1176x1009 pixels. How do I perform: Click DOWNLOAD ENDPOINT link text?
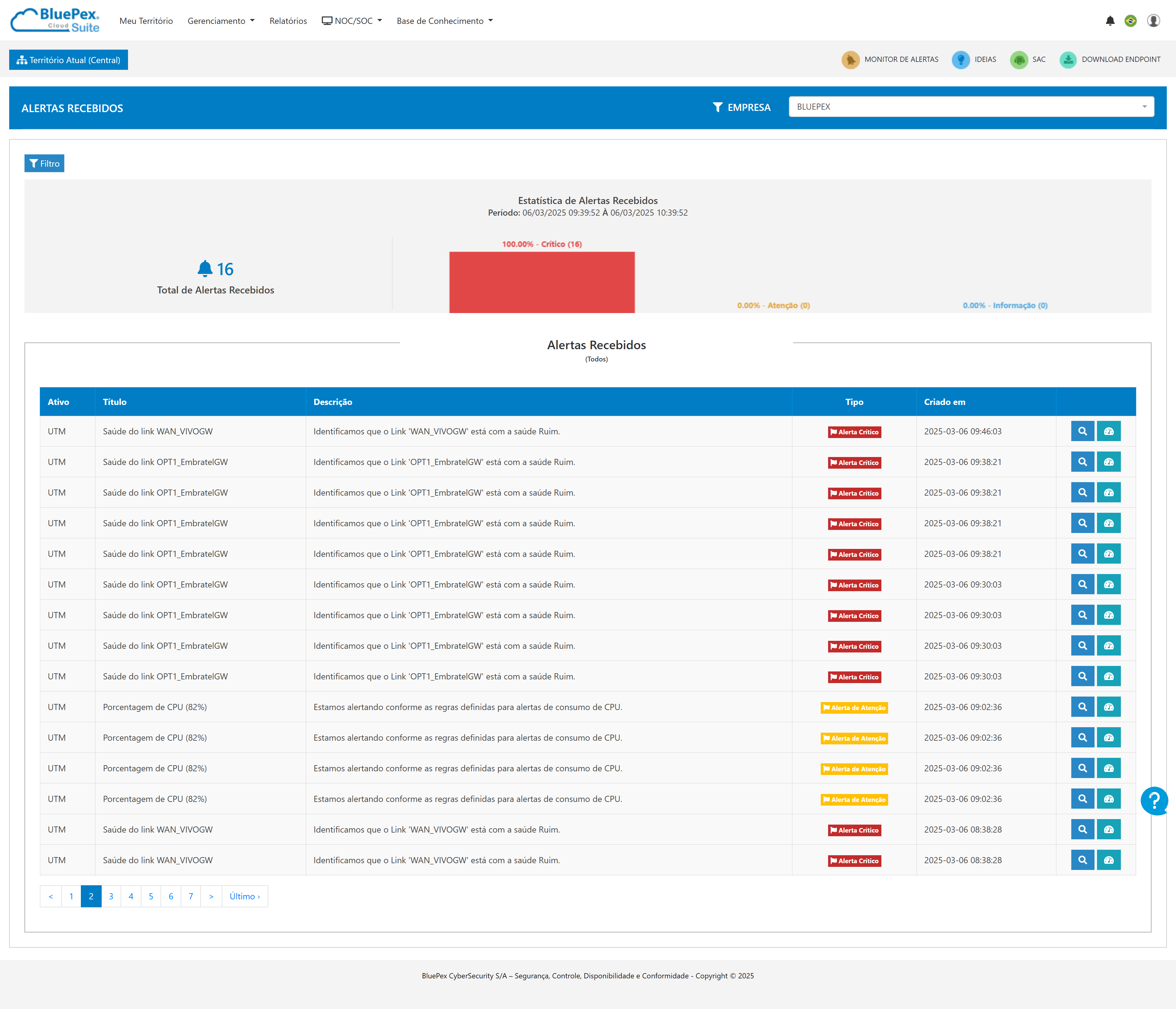1121,60
